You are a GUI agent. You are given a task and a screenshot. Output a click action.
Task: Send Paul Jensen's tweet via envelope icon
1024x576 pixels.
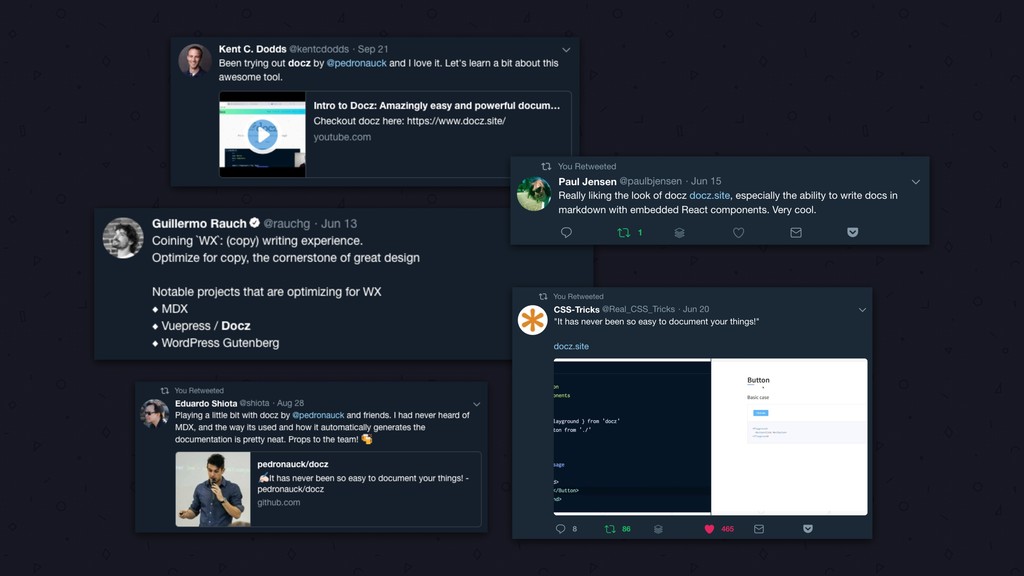click(795, 232)
